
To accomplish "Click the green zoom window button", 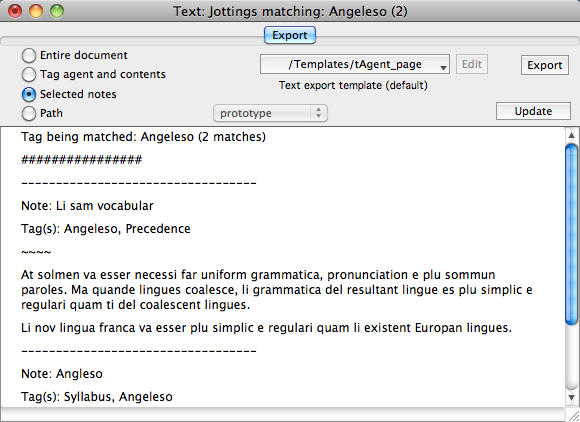I will coord(57,11).
